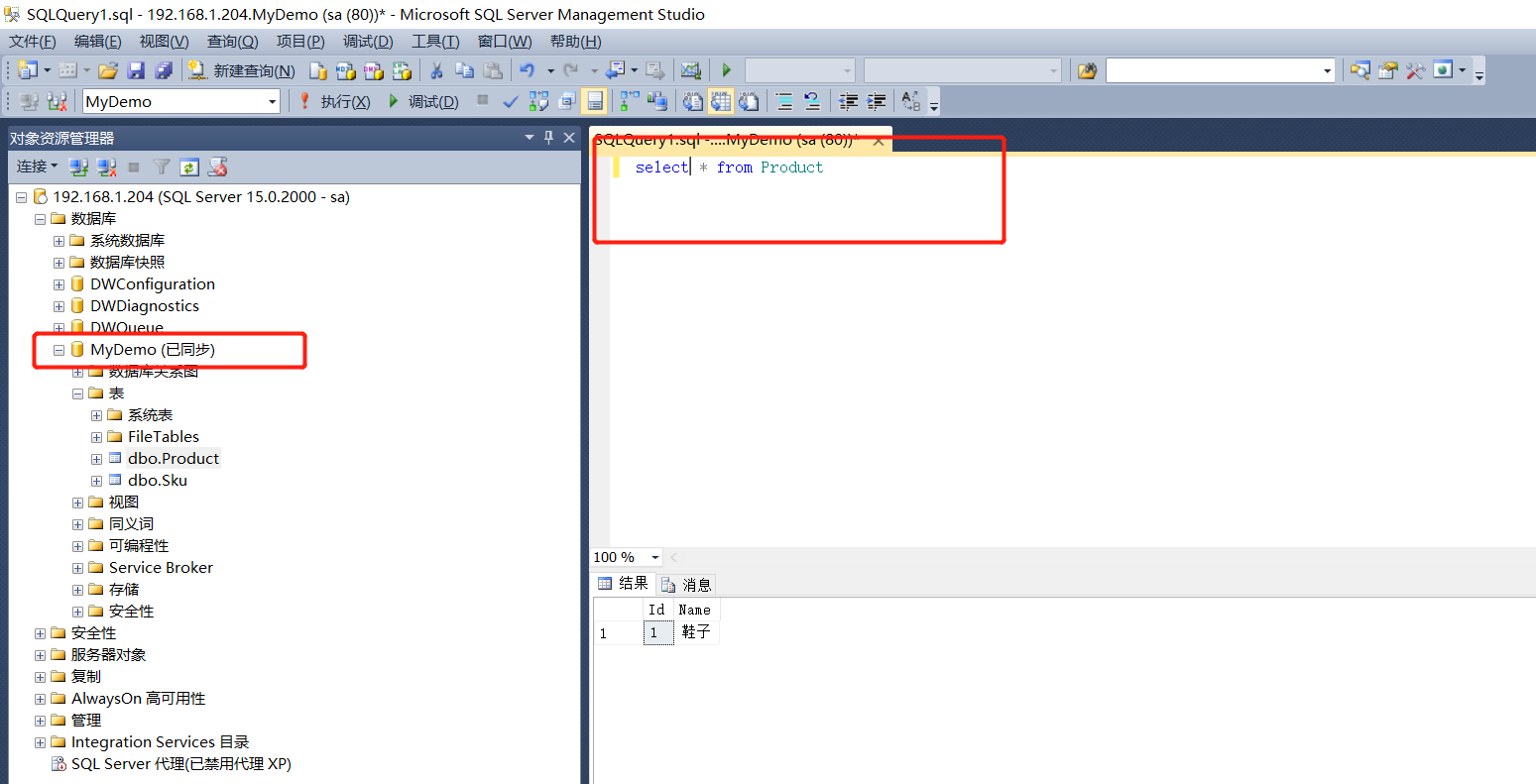Viewport: 1536px width, 784px height.
Task: Click the Include Client Statistics icon
Action: click(x=656, y=101)
